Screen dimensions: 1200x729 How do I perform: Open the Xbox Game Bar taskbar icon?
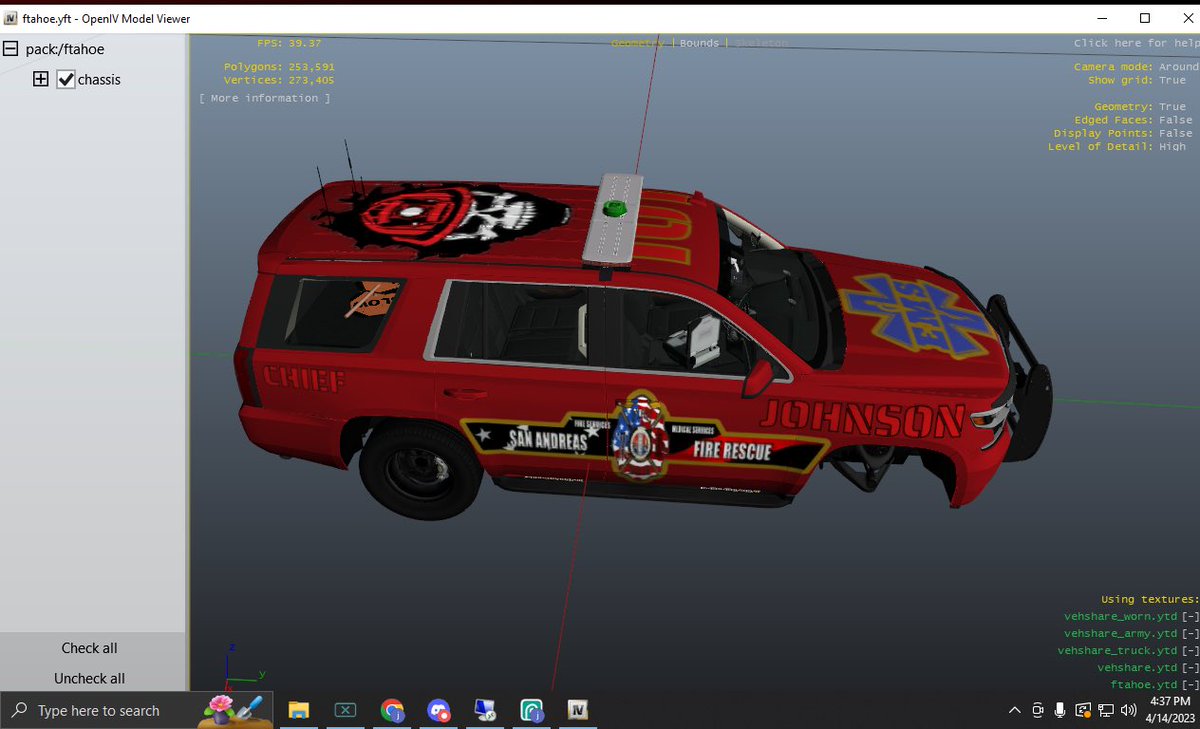tap(345, 710)
